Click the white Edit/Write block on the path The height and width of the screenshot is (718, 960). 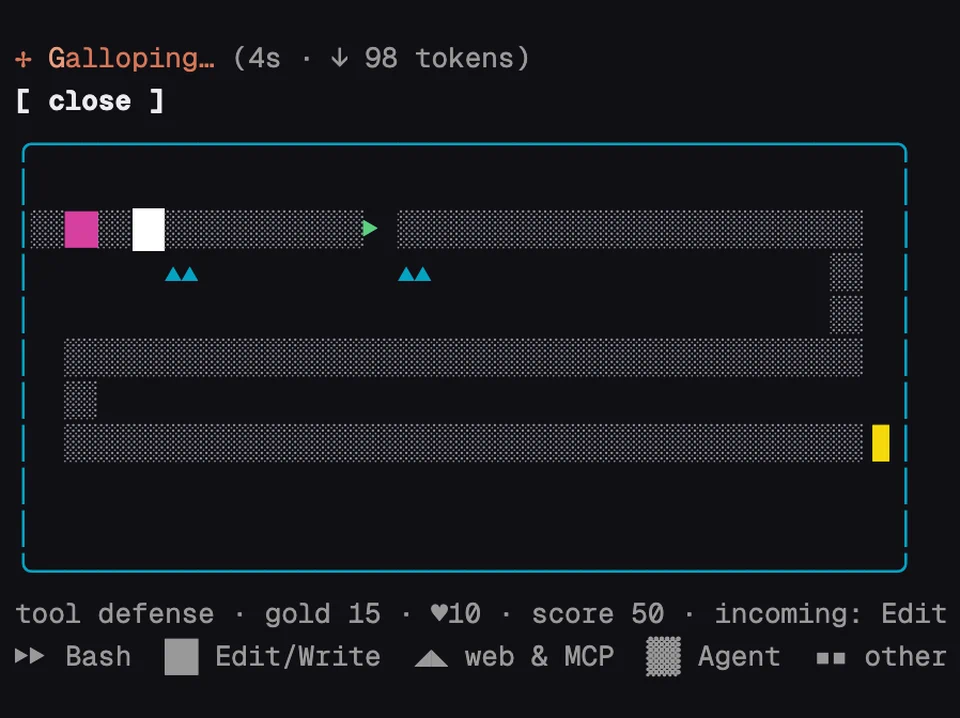coord(149,230)
